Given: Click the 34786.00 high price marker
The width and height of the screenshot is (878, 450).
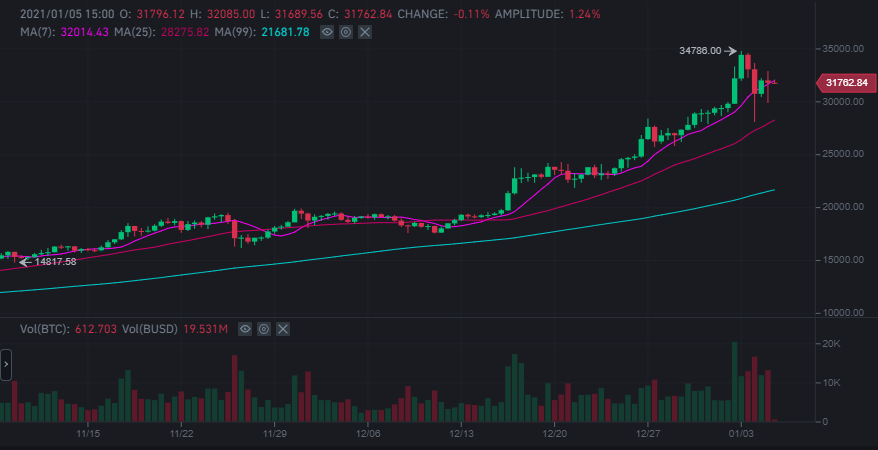Looking at the screenshot, I should [700, 51].
